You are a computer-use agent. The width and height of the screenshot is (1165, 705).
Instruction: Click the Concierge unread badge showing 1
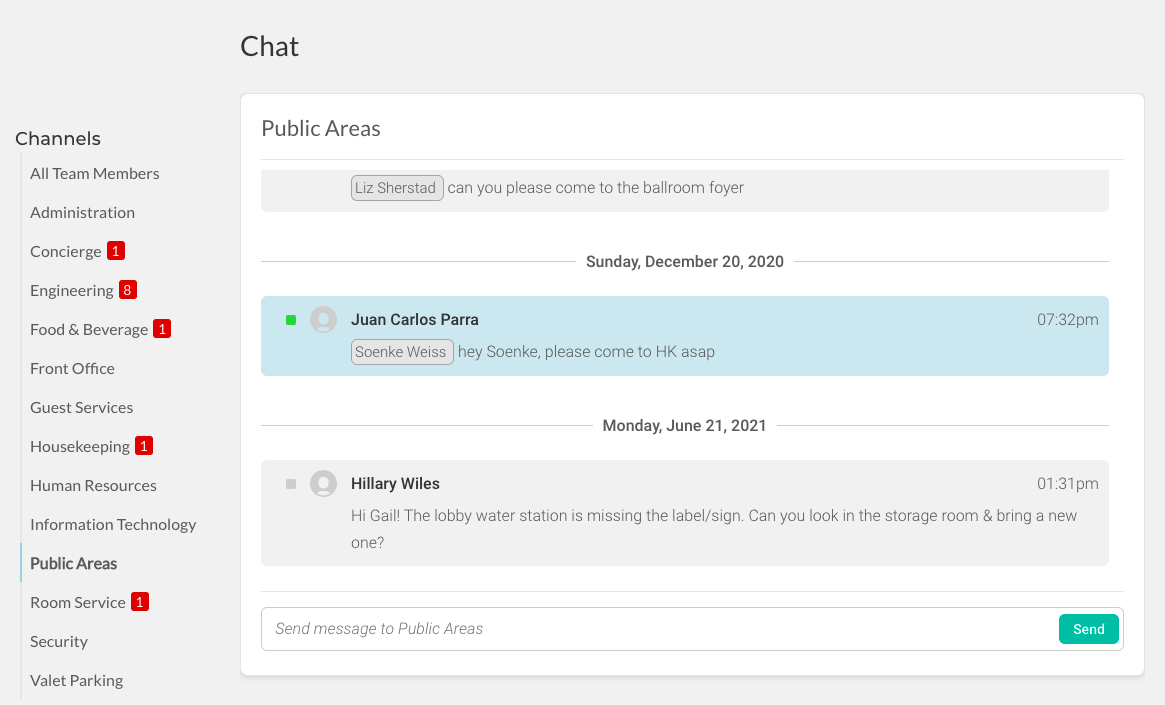pos(116,251)
